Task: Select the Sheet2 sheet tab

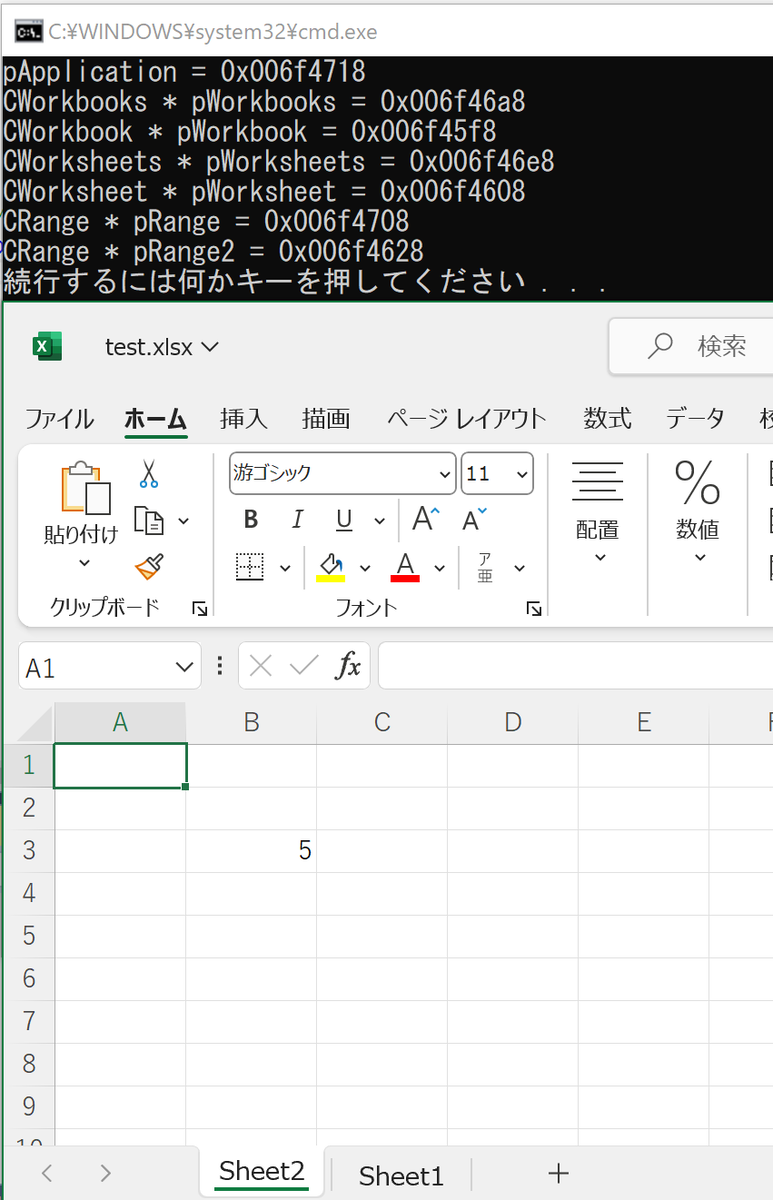Action: (x=262, y=1171)
